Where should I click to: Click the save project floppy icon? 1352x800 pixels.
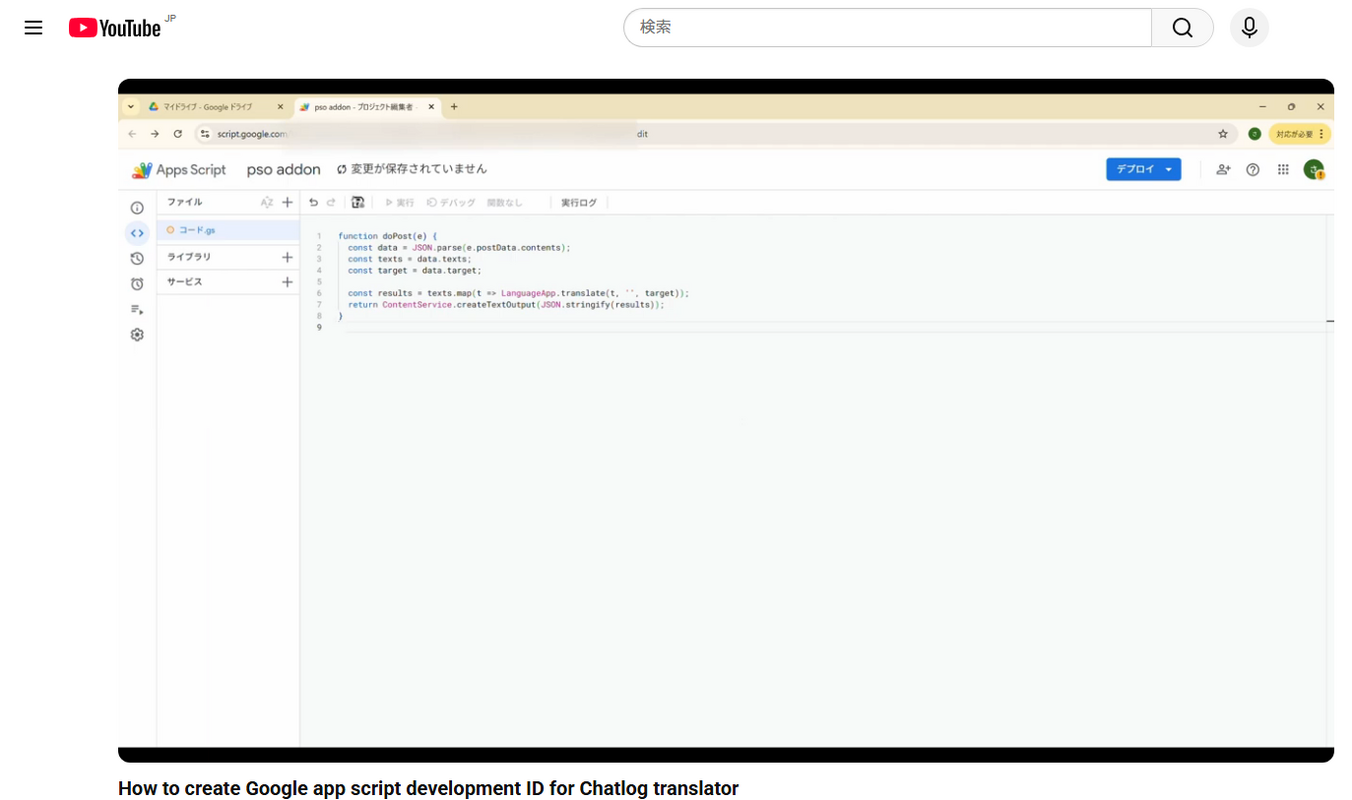tap(358, 202)
